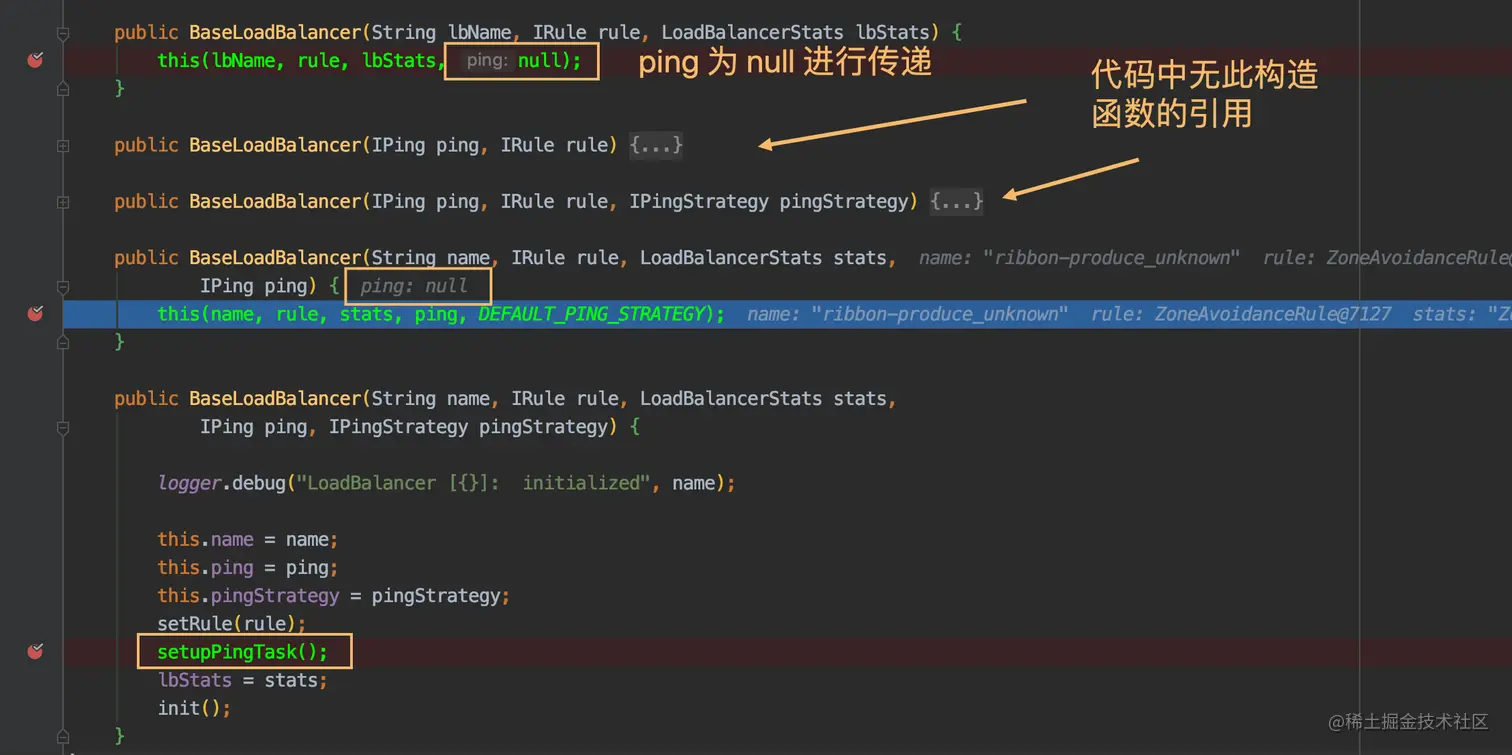Viewport: 1512px width, 755px height.
Task: Click the setupPingTask(); call
Action: pos(243,652)
